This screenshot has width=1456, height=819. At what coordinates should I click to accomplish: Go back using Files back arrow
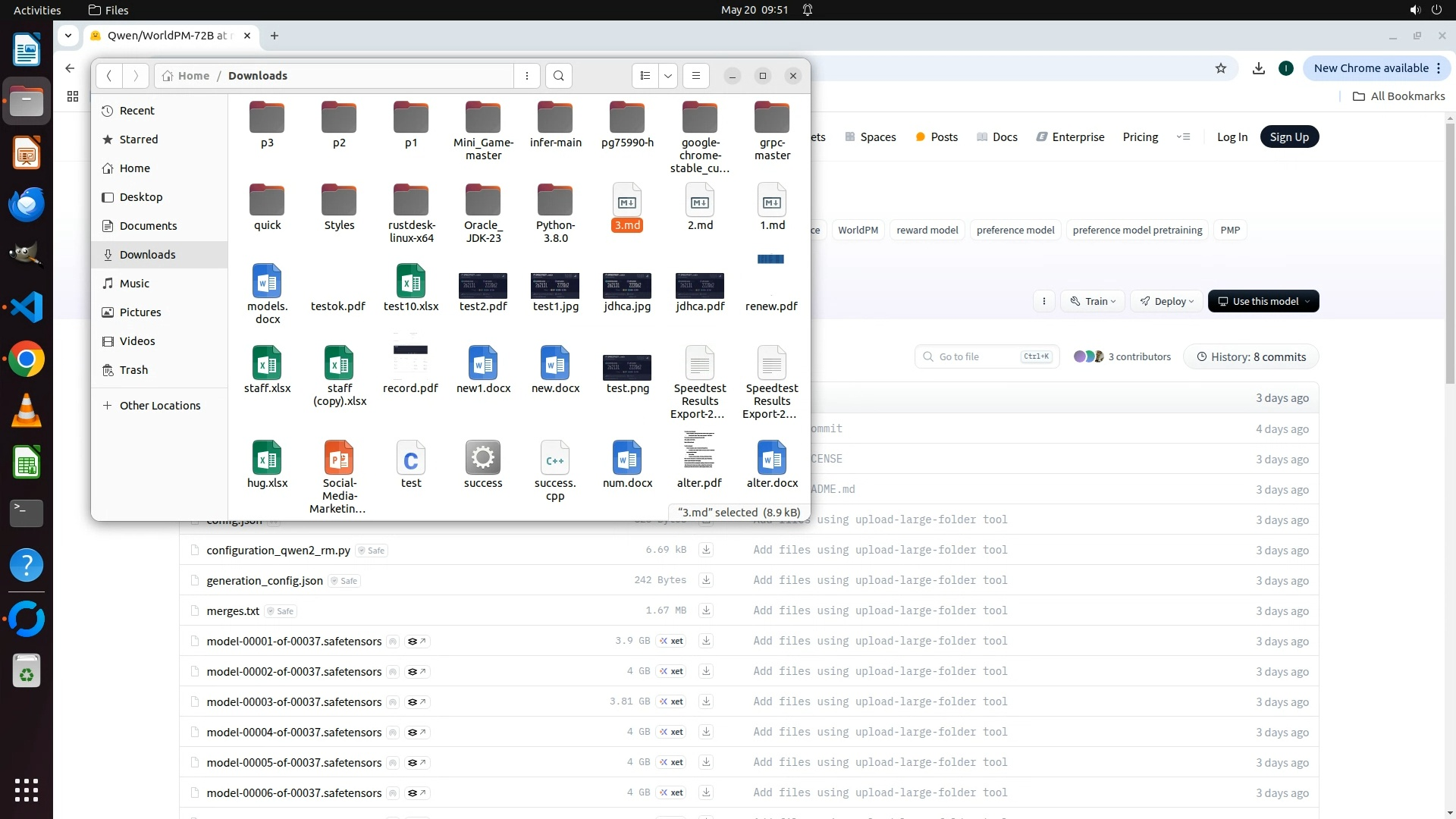109,76
